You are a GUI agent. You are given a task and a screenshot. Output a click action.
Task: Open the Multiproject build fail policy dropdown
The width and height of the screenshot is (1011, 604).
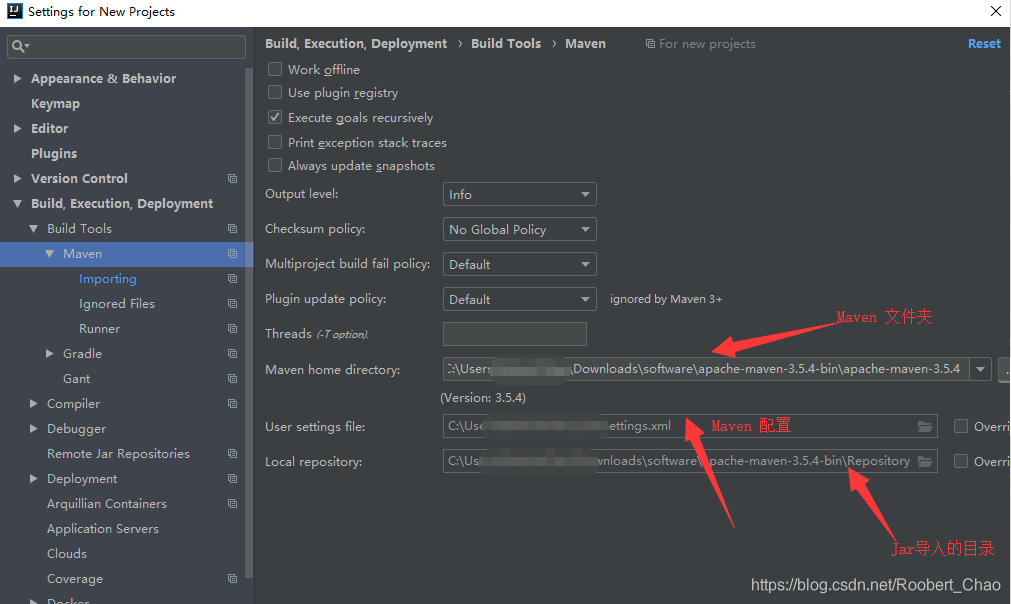(520, 264)
